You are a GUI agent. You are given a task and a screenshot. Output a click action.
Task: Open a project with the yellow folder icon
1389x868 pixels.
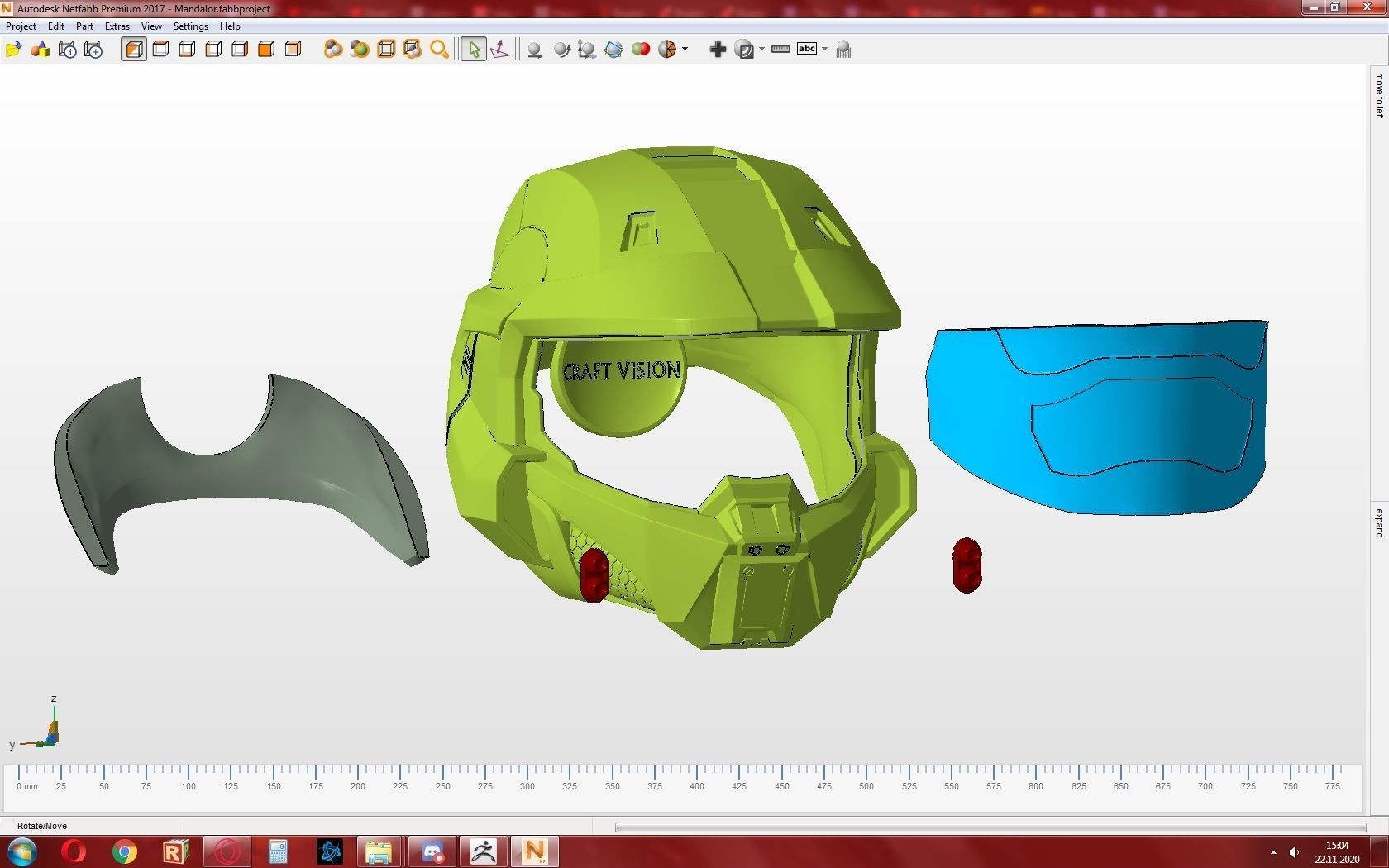(13, 50)
